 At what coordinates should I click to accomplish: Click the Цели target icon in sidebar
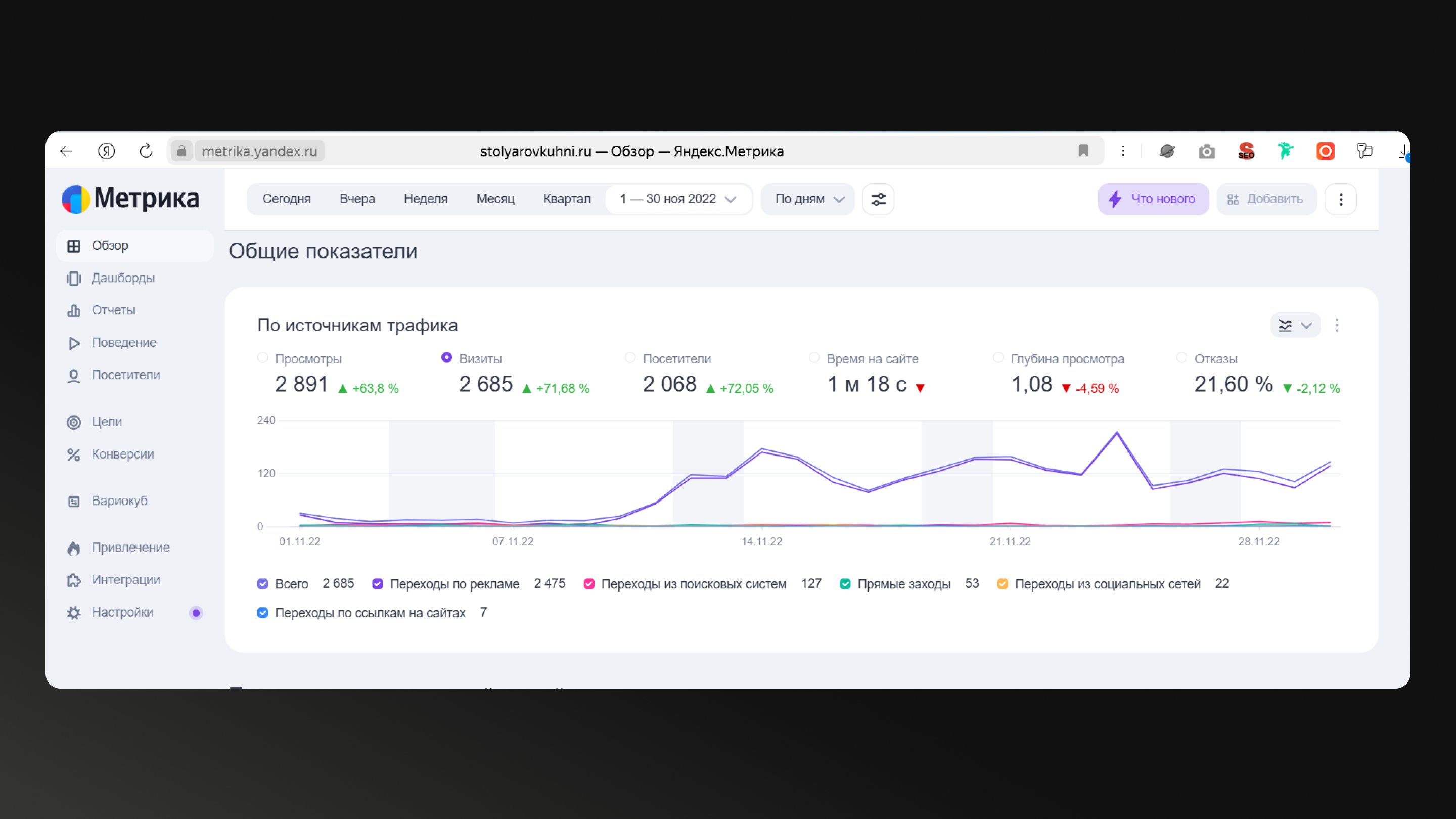click(74, 422)
